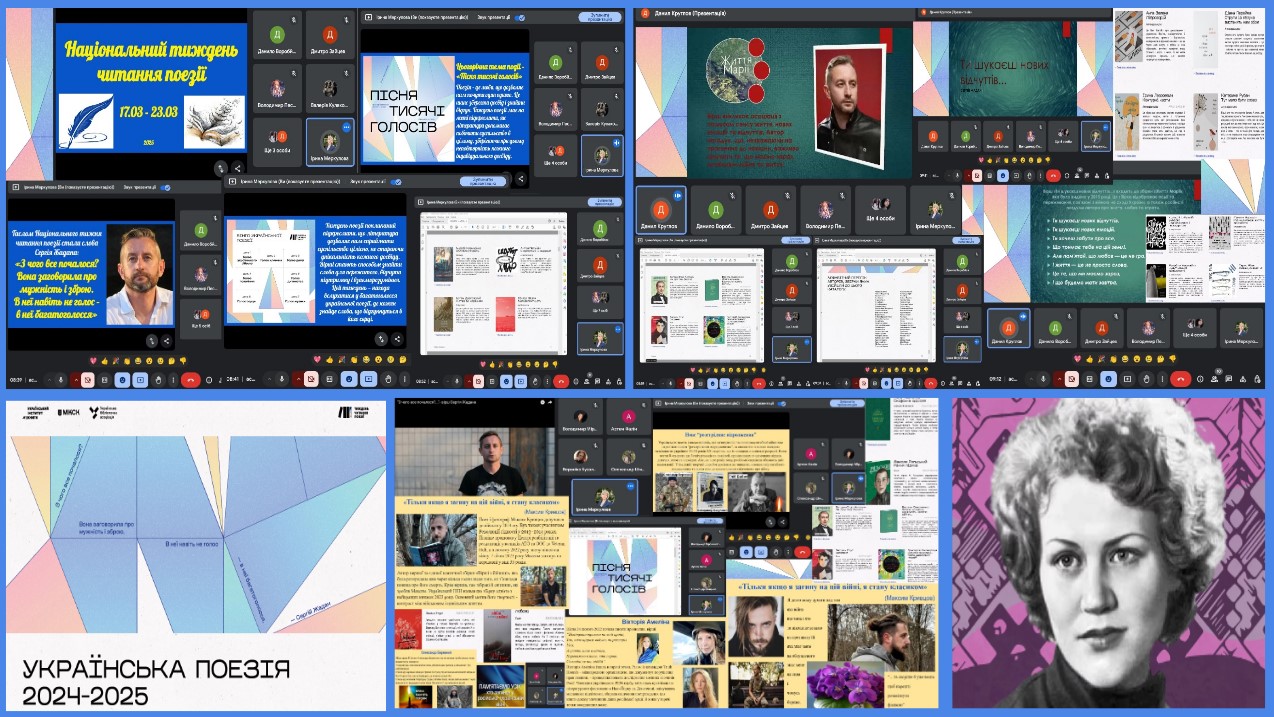The width and height of the screenshot is (1274, 717).
Task: Toggle Звук презентації in the 08:41 meeting header
Action: [396, 181]
